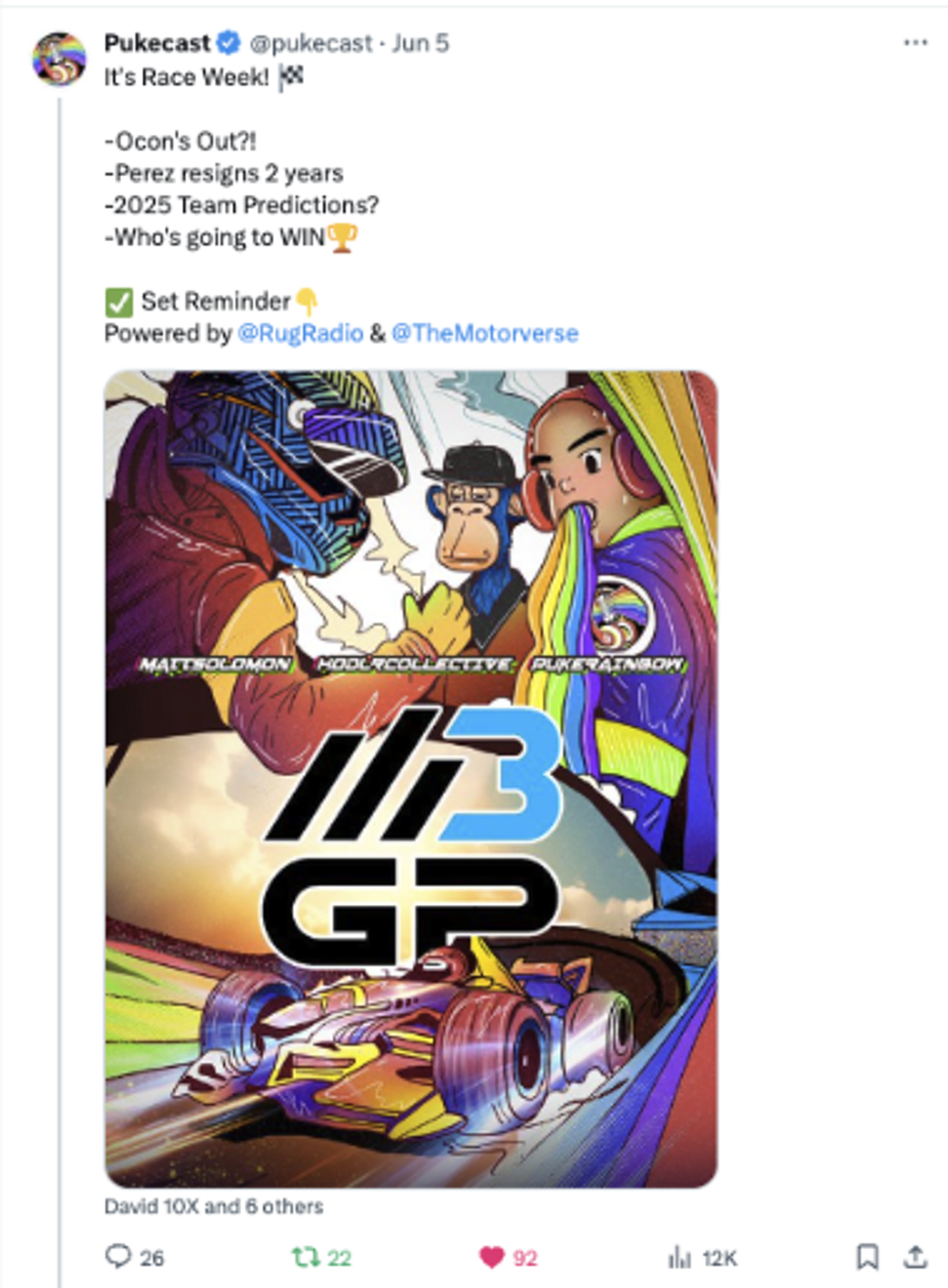Click the @pukecast handle
This screenshot has width=948, height=1288.
[311, 43]
